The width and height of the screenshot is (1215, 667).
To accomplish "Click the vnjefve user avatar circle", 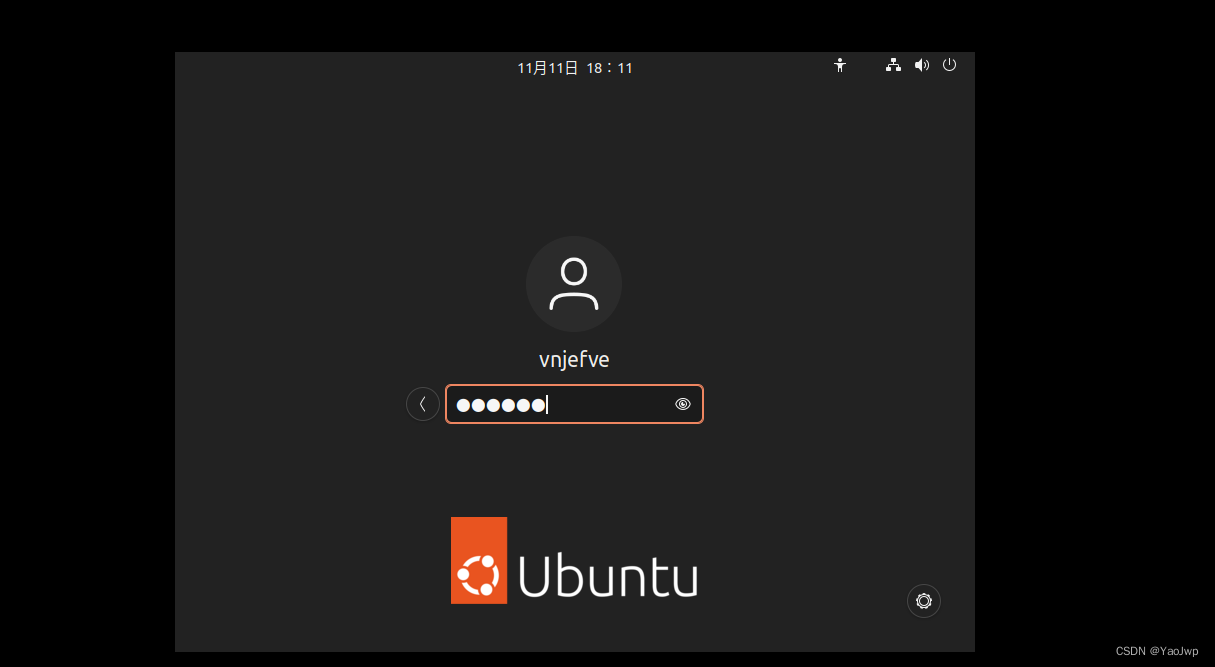I will pos(574,284).
